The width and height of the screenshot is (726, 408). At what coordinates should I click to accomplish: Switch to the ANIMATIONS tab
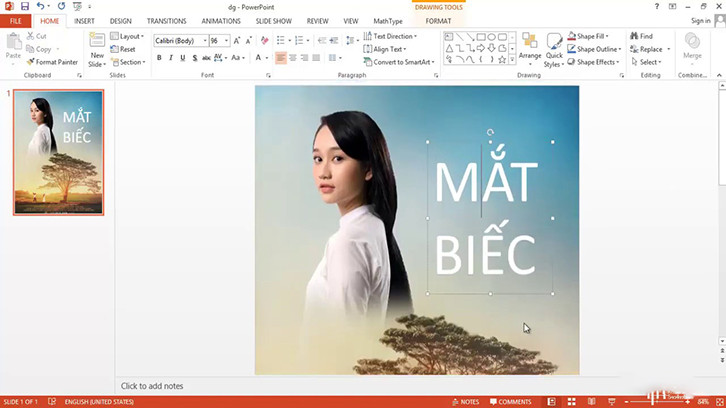221,21
